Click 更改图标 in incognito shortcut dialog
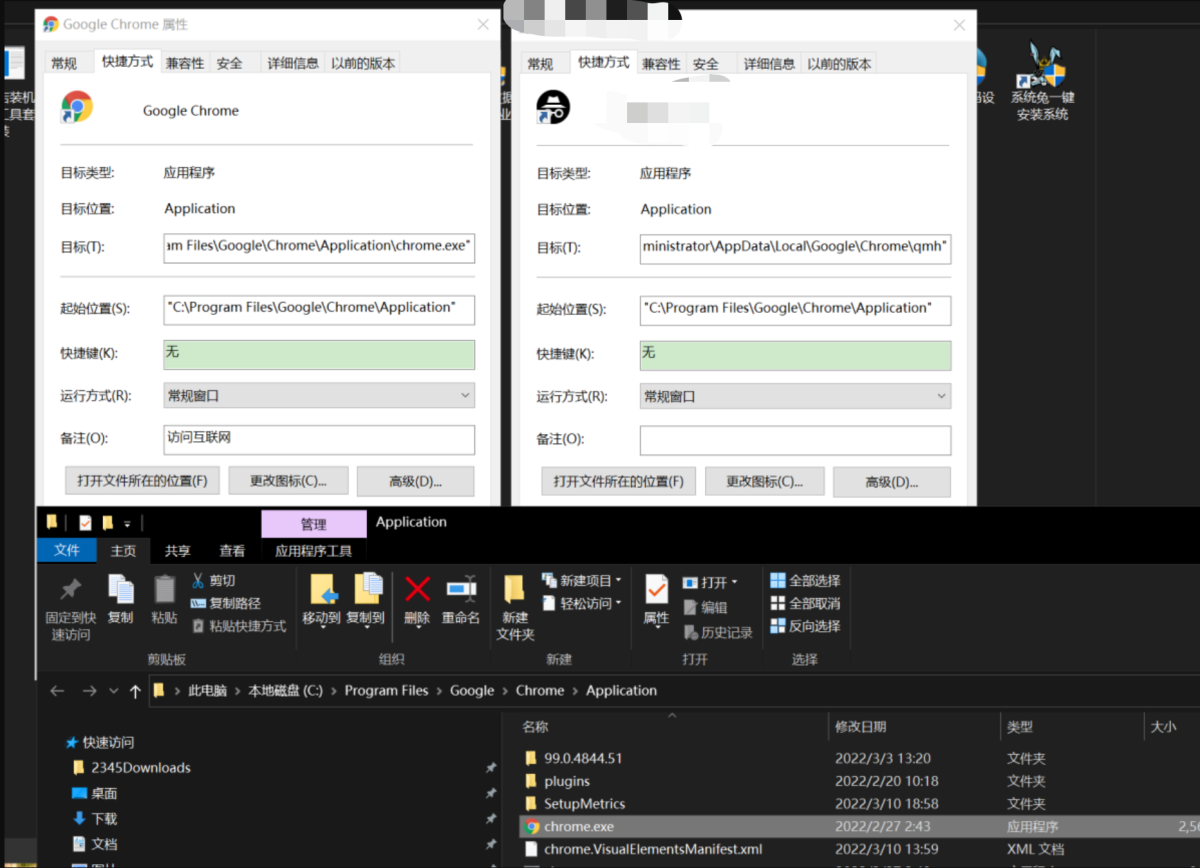The height and width of the screenshot is (868, 1200). [x=764, y=482]
